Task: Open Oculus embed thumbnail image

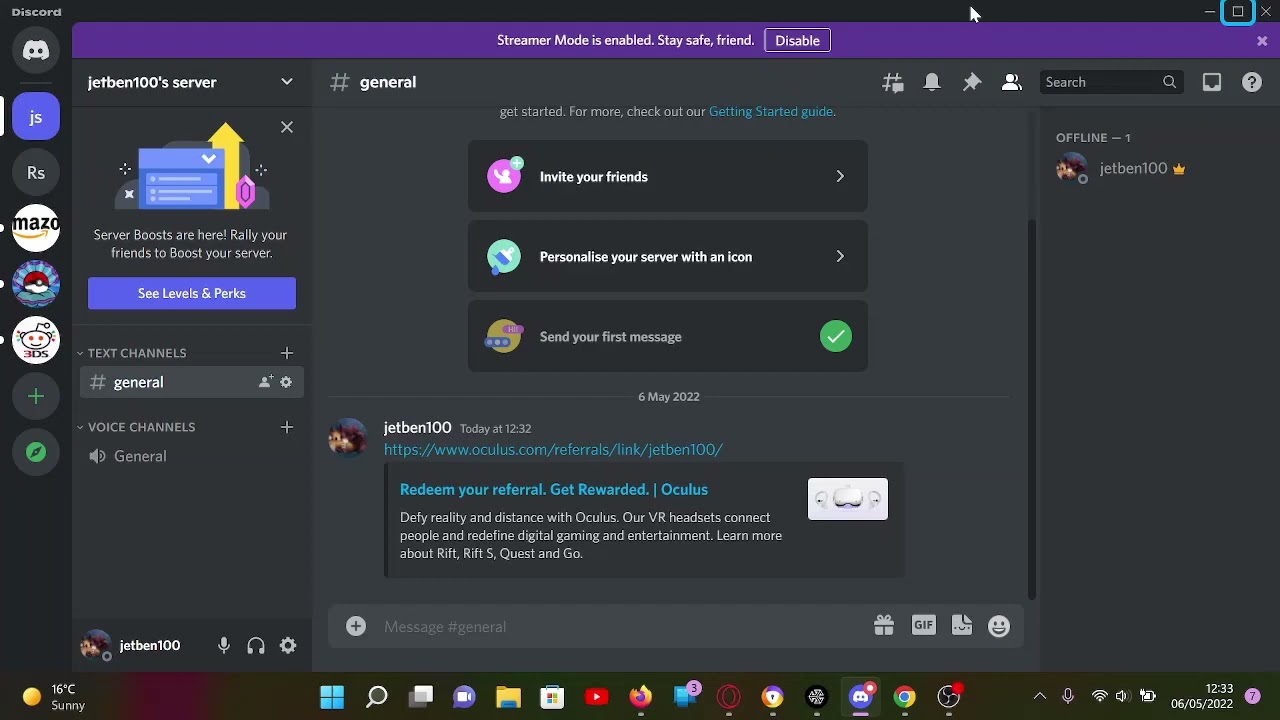Action: click(x=848, y=499)
